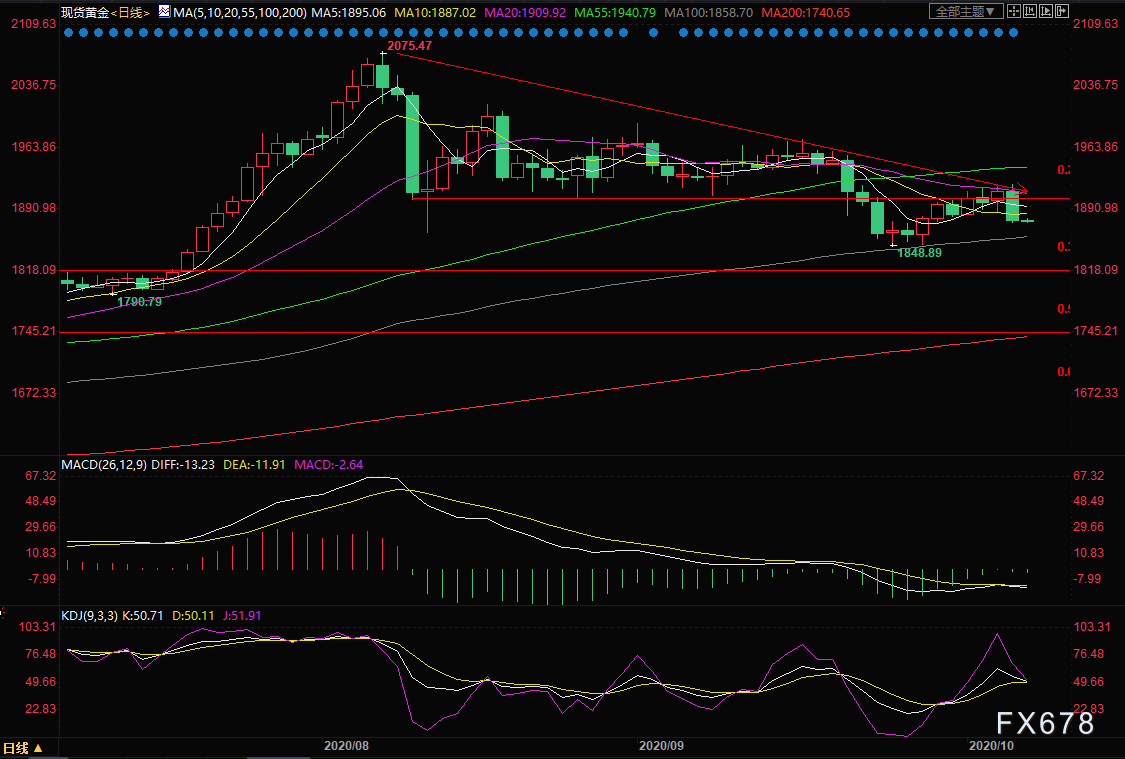Click the first blue event dot on left
Viewport: 1125px width, 759px height.
pos(67,32)
